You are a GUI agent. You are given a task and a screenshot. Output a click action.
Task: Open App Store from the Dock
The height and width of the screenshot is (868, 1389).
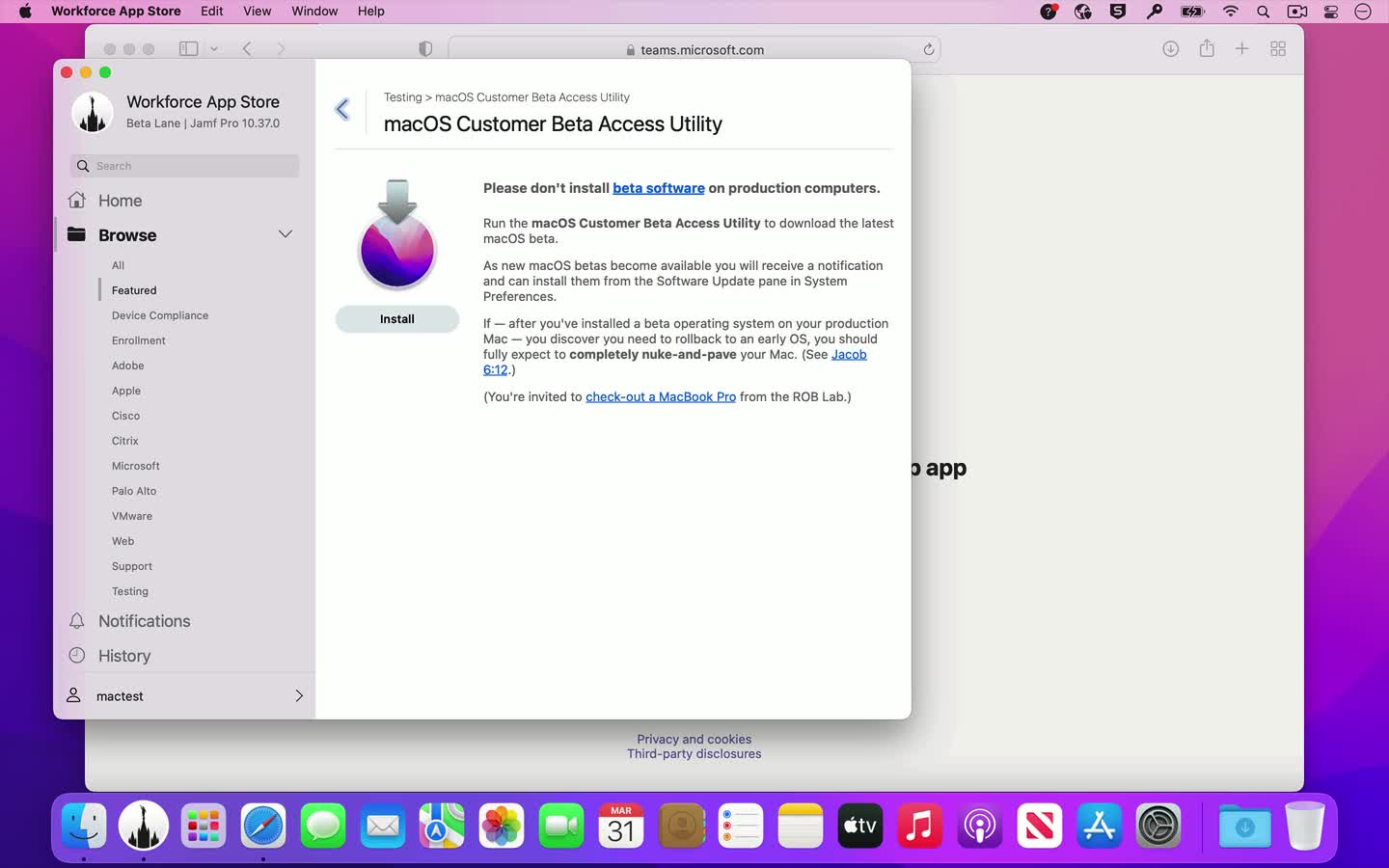click(x=1100, y=827)
